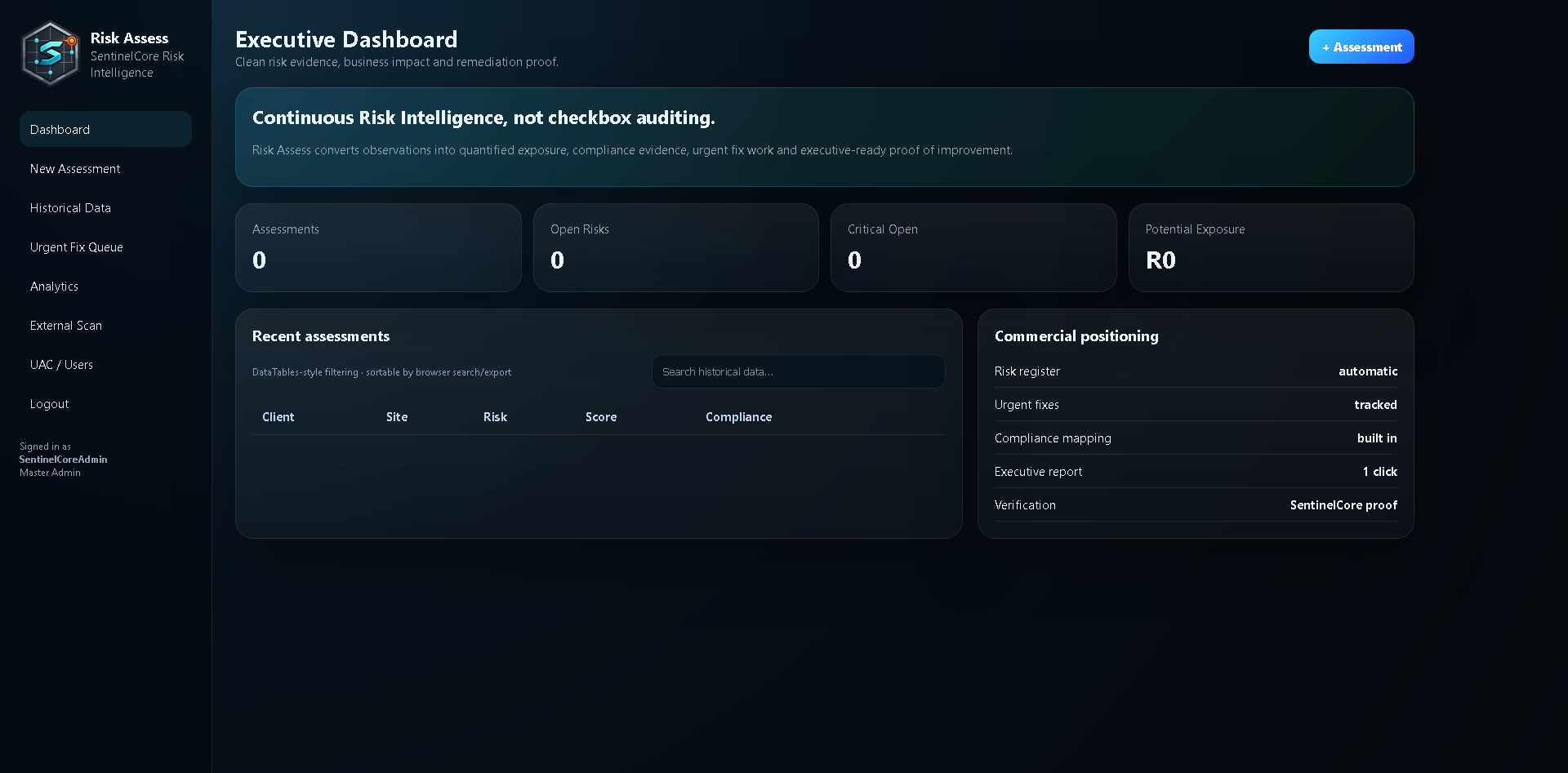Image resolution: width=1568 pixels, height=773 pixels.
Task: Open the Dashboard menu item
Action: point(105,130)
